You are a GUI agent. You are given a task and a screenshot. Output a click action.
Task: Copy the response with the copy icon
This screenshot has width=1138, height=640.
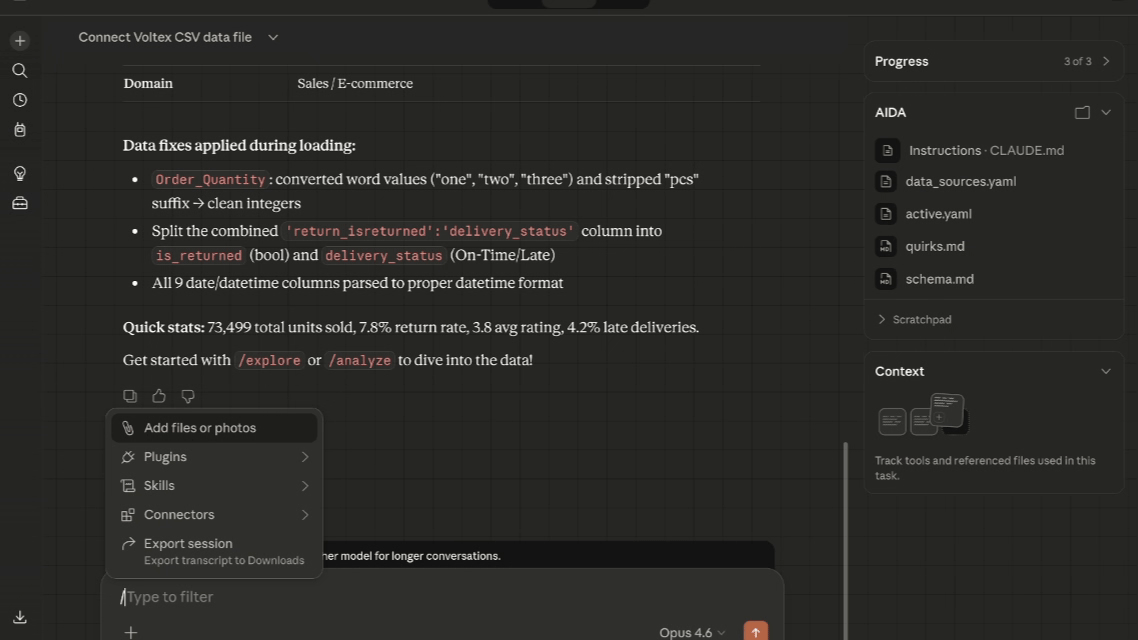pos(130,396)
